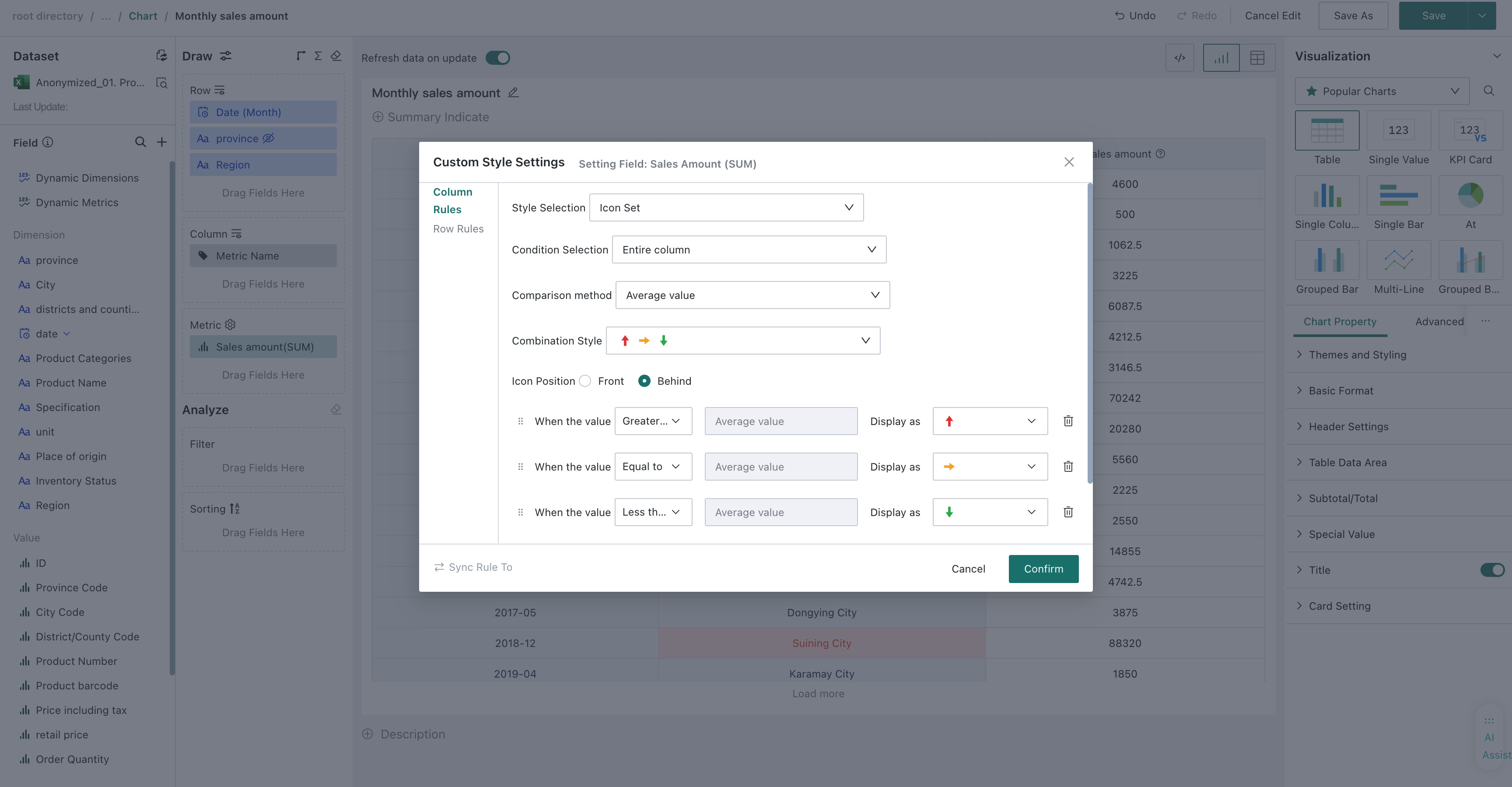The height and width of the screenshot is (787, 1512).
Task: Select Behind icon position
Action: 644,381
